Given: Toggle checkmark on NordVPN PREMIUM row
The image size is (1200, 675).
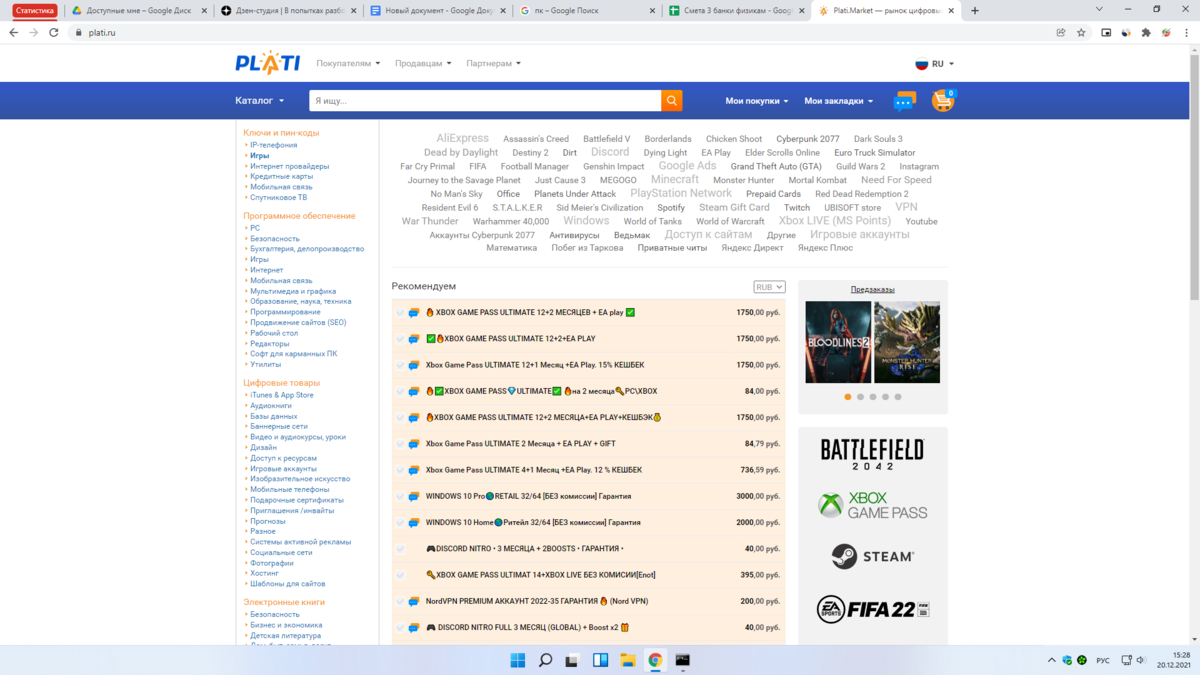Looking at the screenshot, I should point(400,601).
